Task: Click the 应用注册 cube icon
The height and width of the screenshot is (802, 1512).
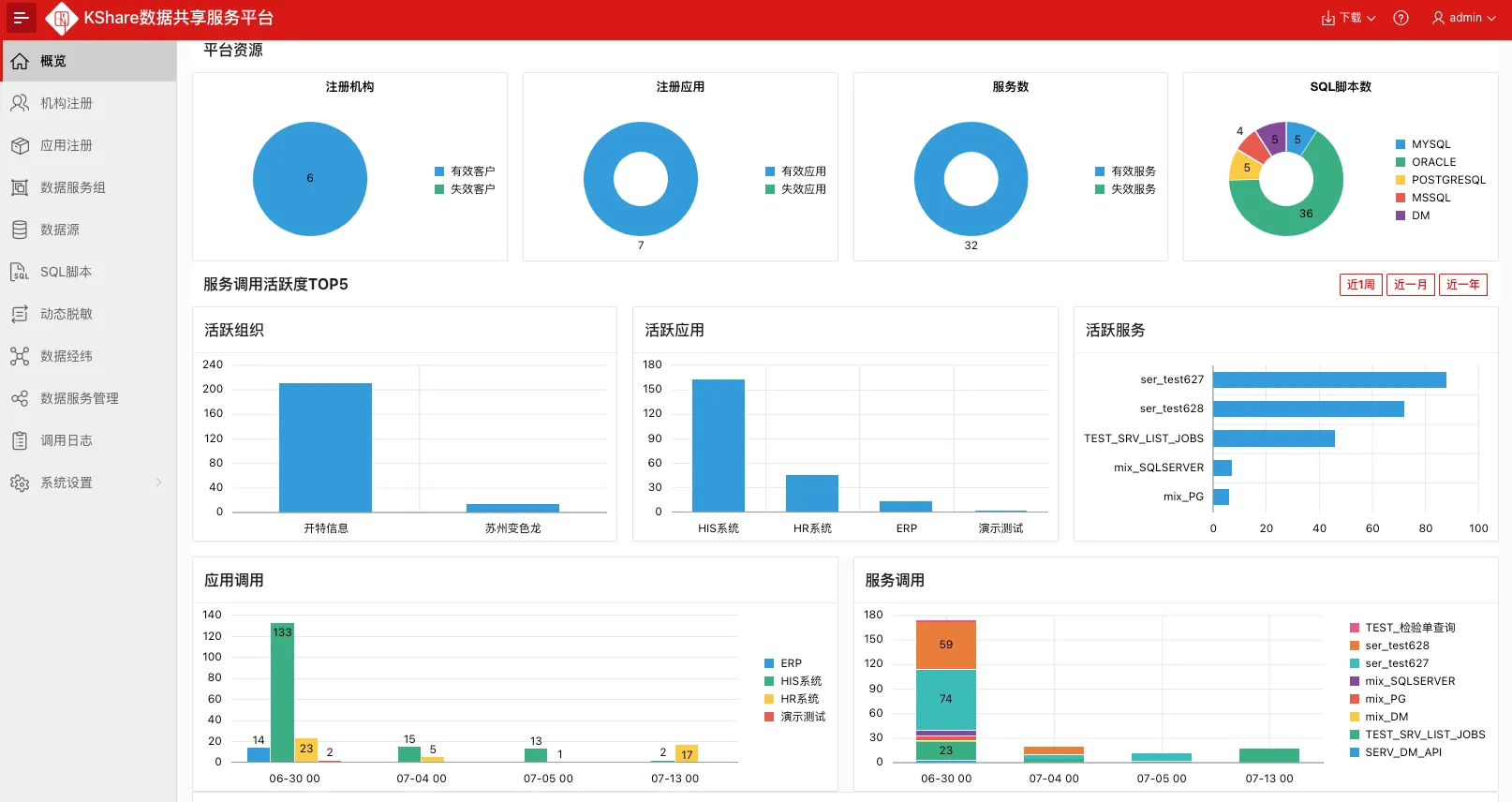Action: [20, 145]
